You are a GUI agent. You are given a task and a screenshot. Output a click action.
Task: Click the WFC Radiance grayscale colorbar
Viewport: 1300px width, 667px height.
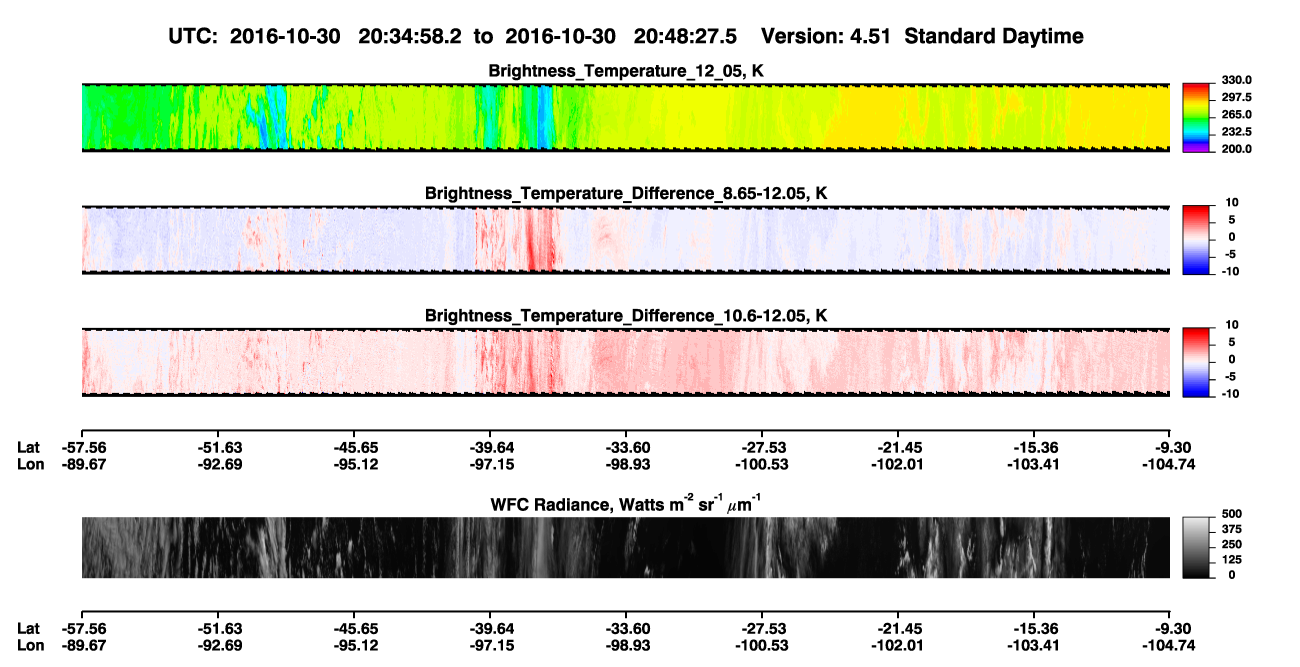pos(1196,547)
